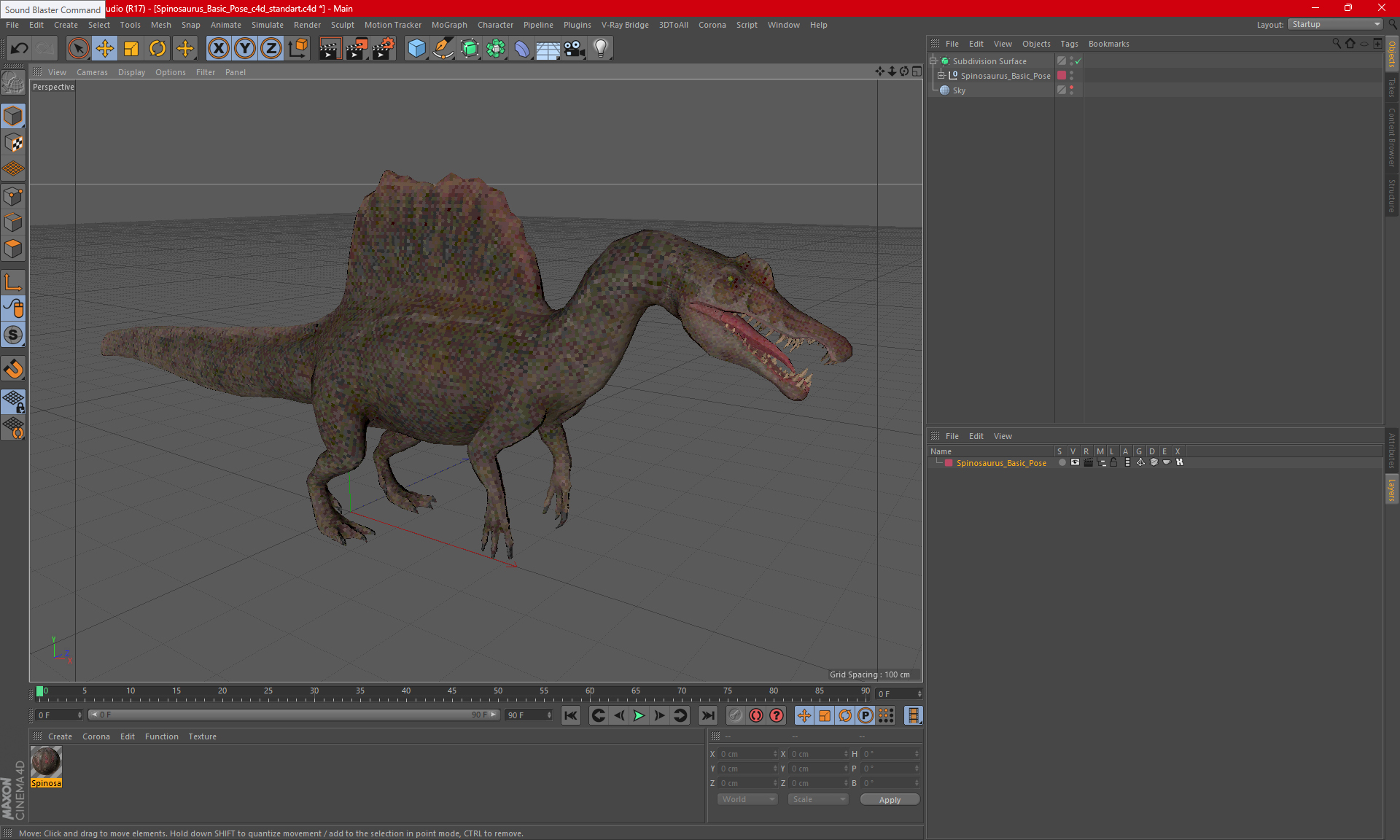Collapse the Subdivision Surface tree item
The height and width of the screenshot is (840, 1400).
click(x=933, y=61)
